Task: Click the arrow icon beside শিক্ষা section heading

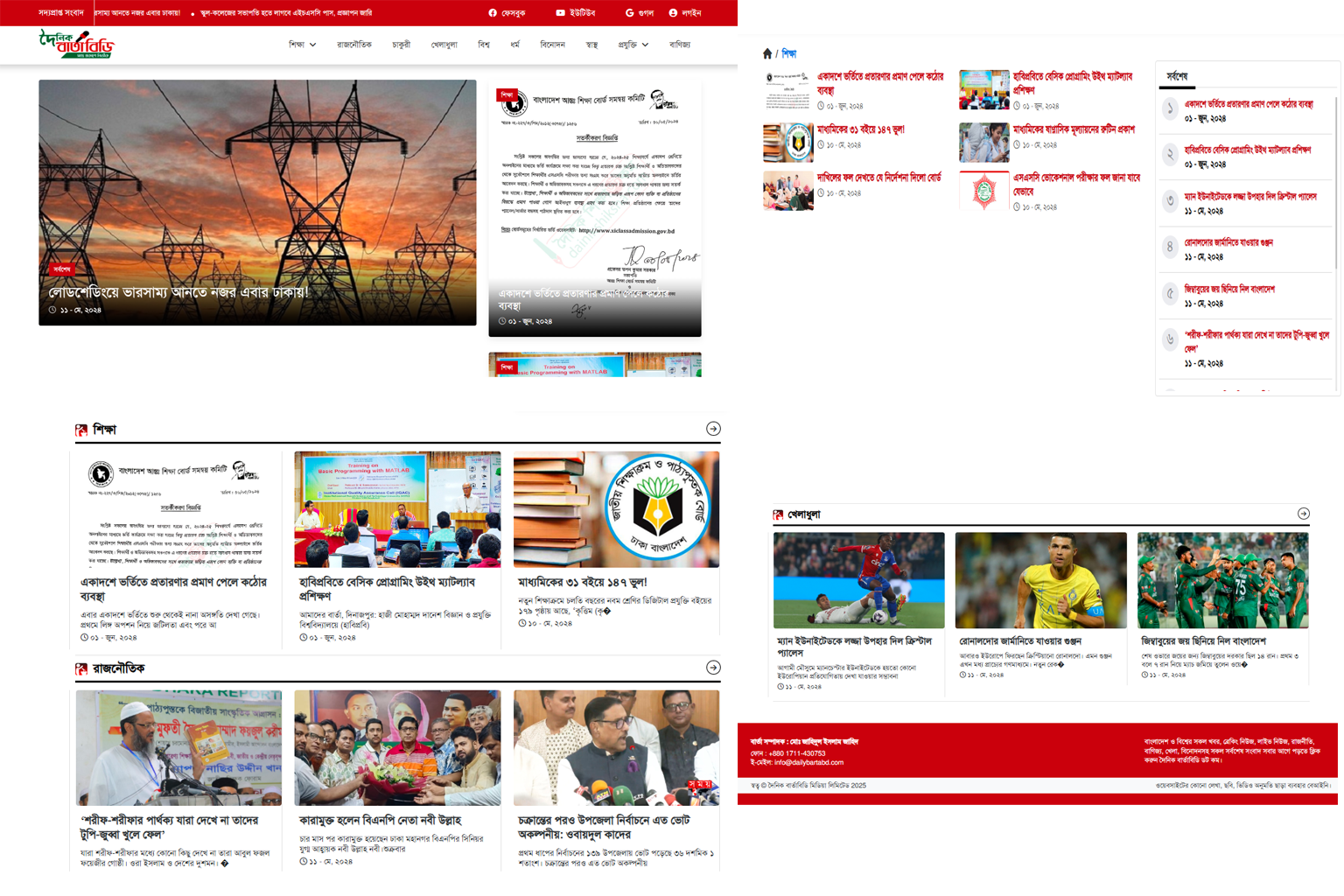Action: [713, 429]
